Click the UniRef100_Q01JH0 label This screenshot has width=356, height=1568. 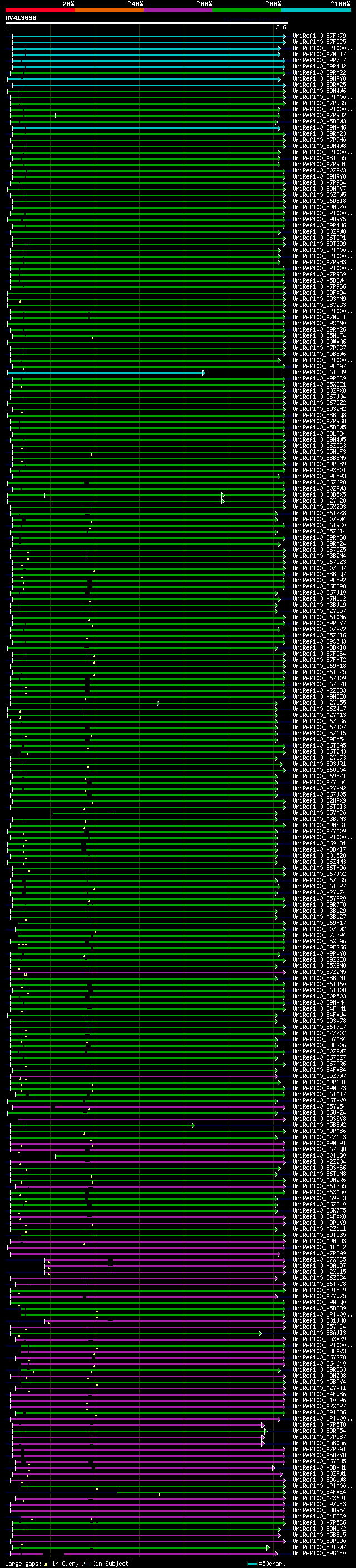point(319,1321)
